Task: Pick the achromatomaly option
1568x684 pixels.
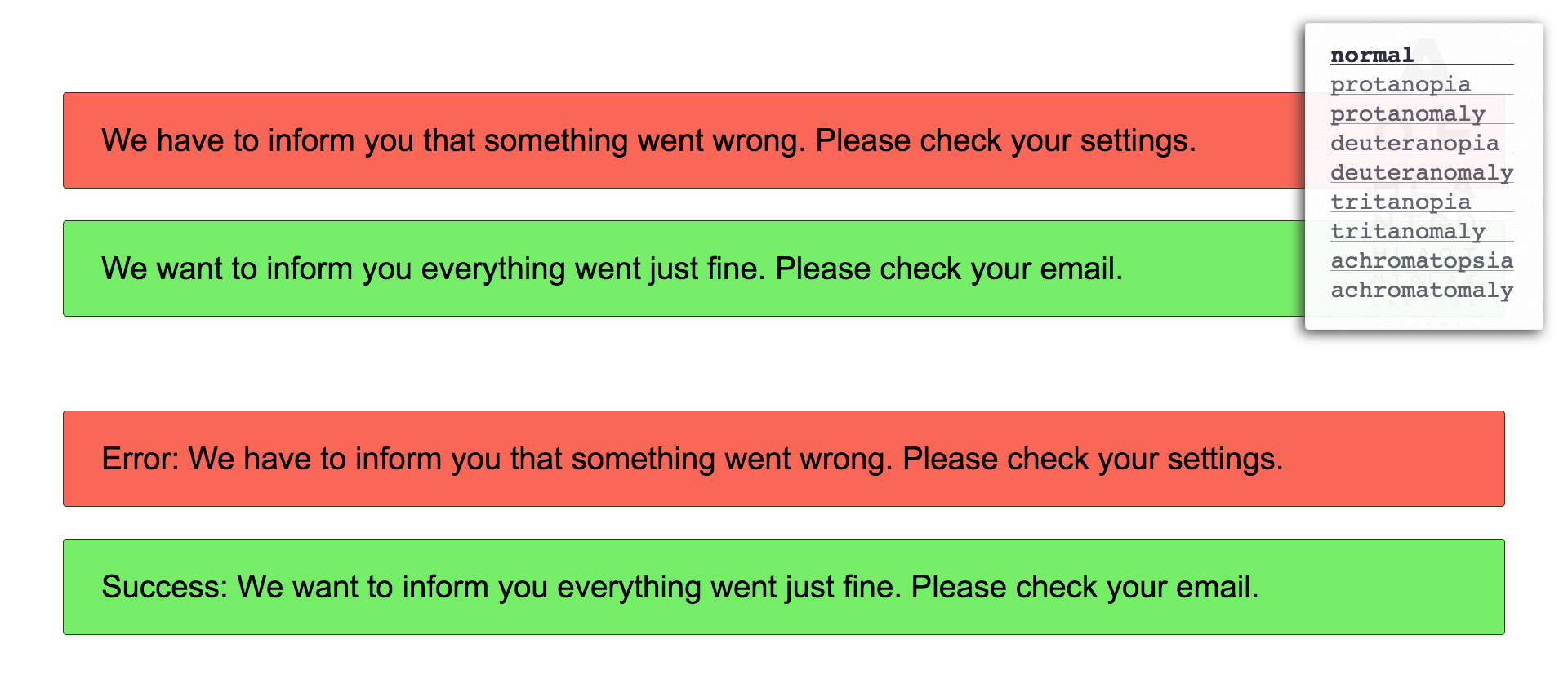Action: [1422, 290]
